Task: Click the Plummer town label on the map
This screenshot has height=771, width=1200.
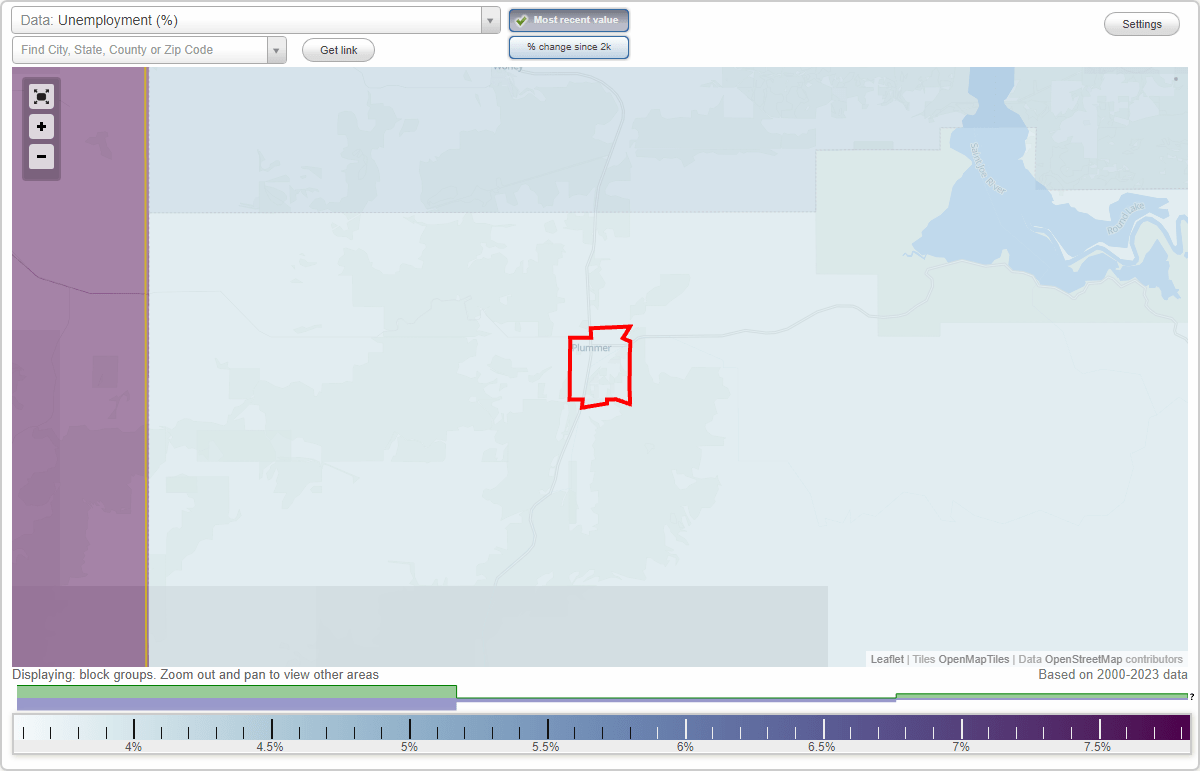Action: [x=591, y=348]
